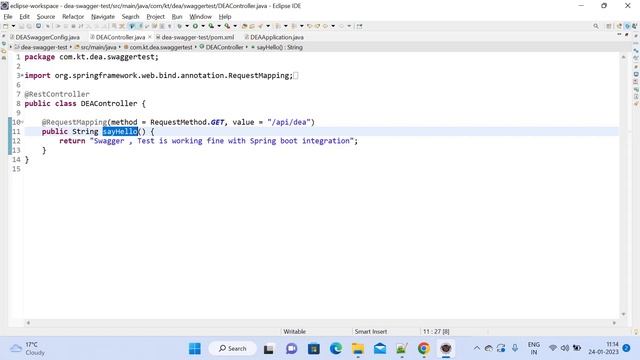
Task: Open the File menu
Action: [x=8, y=17]
